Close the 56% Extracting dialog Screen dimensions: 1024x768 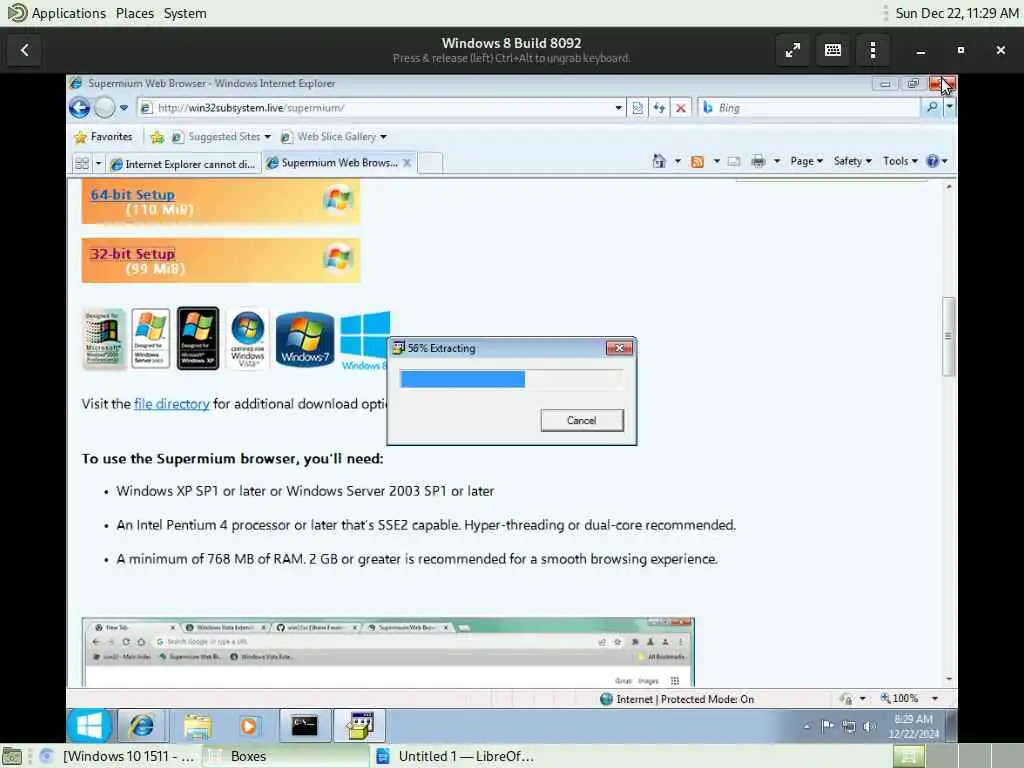pyautogui.click(x=619, y=348)
